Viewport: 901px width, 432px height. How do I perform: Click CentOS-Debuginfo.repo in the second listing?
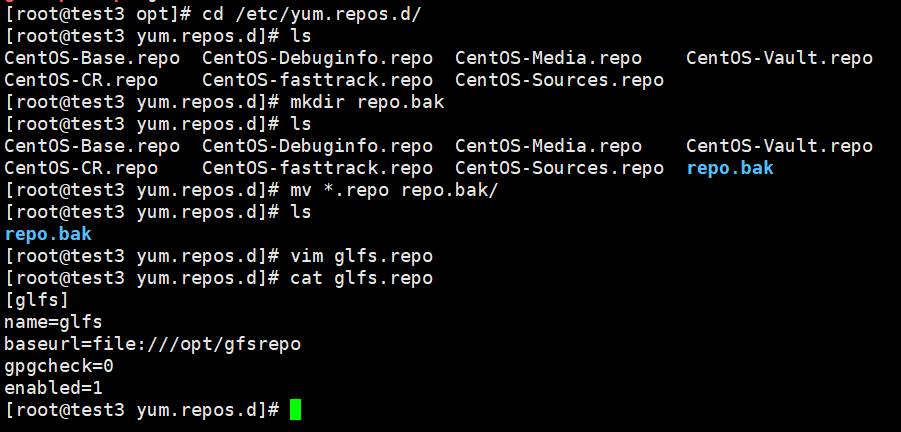pyautogui.click(x=317, y=146)
